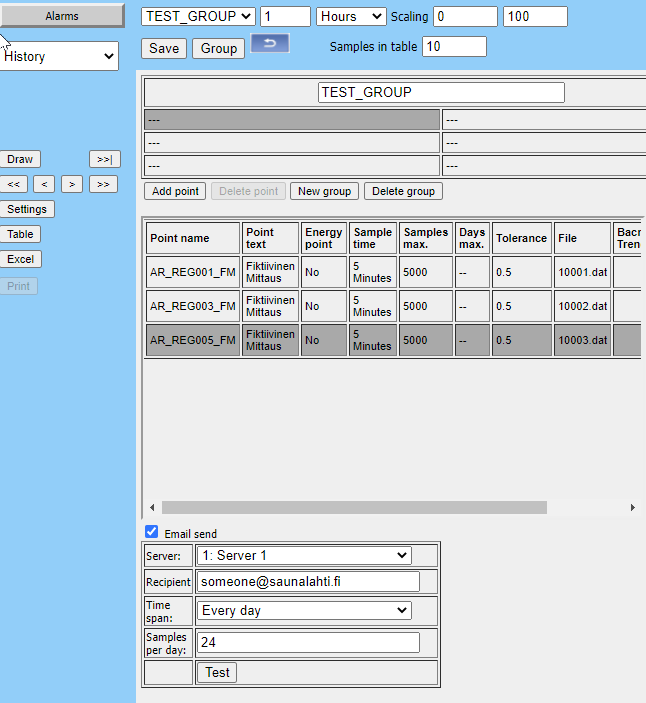The image size is (646, 703).
Task: Click the Delete group button
Action: [403, 191]
